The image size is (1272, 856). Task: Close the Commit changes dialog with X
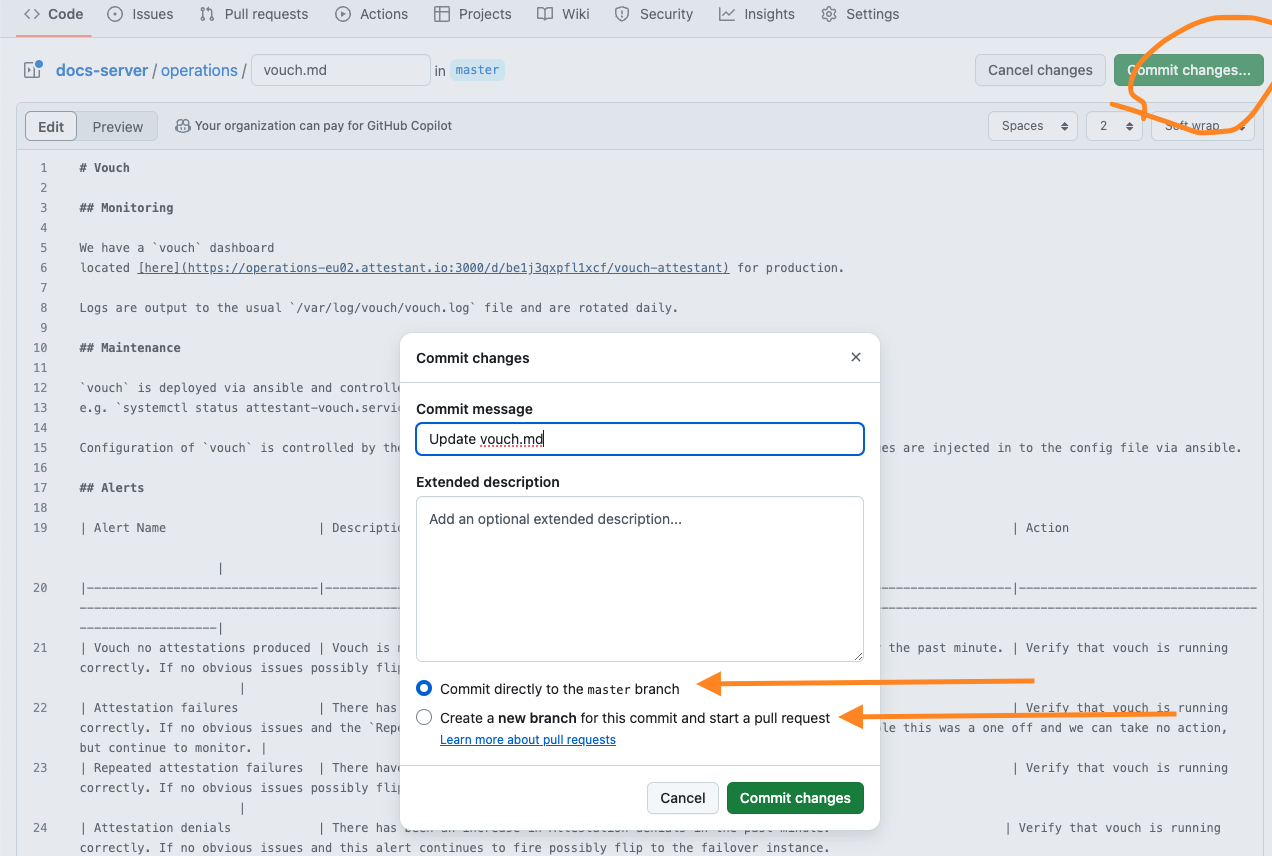click(x=856, y=357)
